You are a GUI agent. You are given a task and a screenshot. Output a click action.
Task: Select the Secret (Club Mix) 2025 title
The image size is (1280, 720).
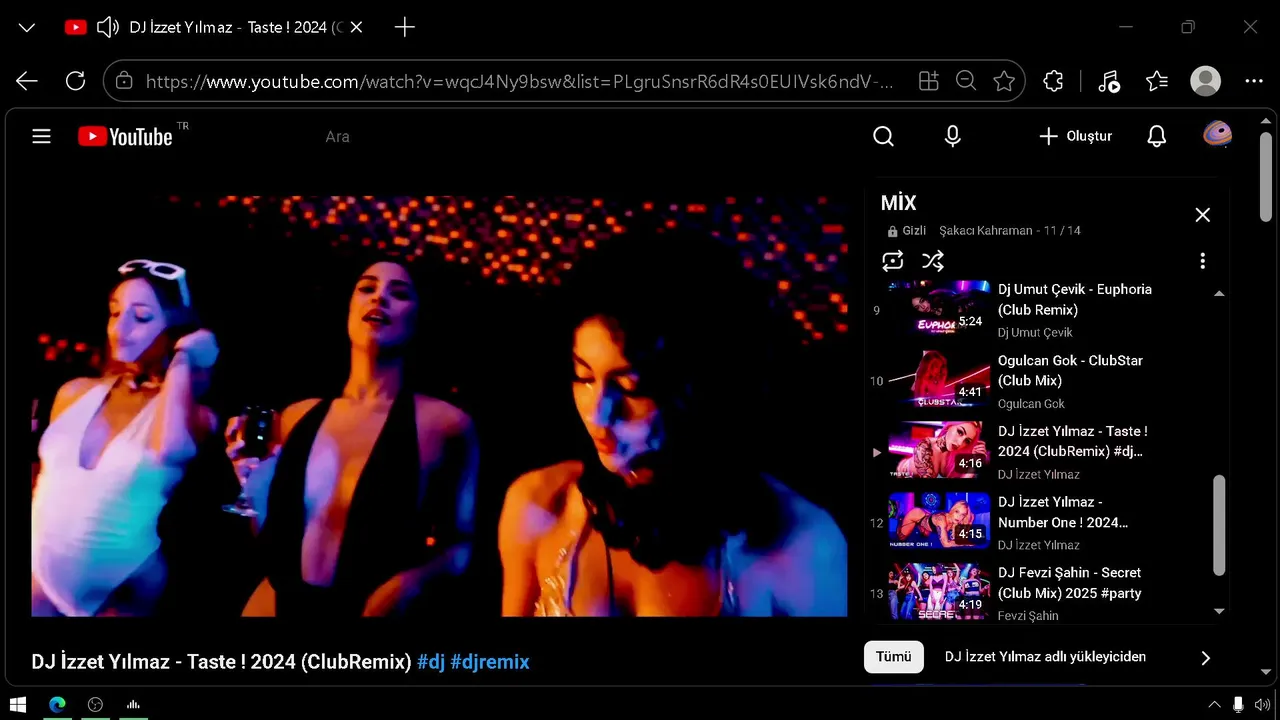pos(1070,583)
